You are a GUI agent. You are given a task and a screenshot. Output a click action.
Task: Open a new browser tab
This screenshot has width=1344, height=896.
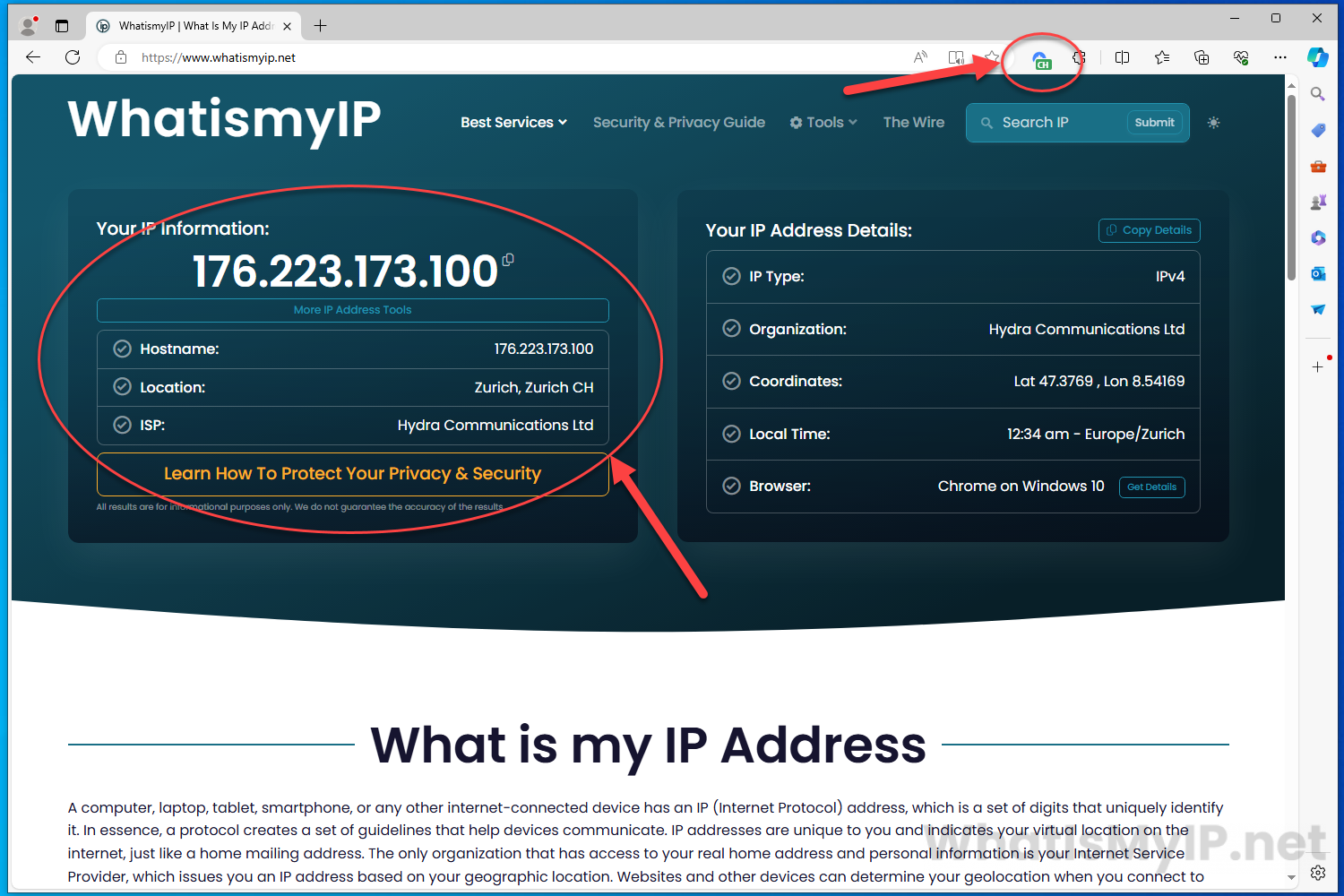pyautogui.click(x=320, y=26)
